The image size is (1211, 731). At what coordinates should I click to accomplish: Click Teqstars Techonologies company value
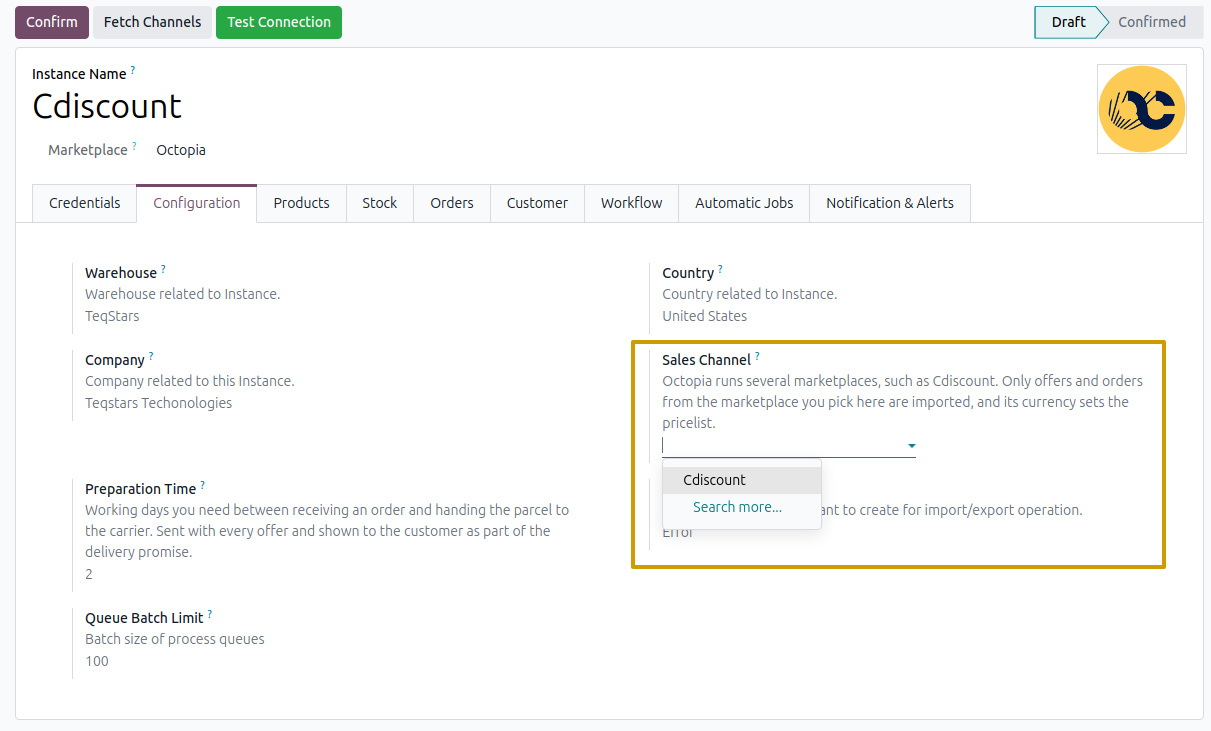158,403
